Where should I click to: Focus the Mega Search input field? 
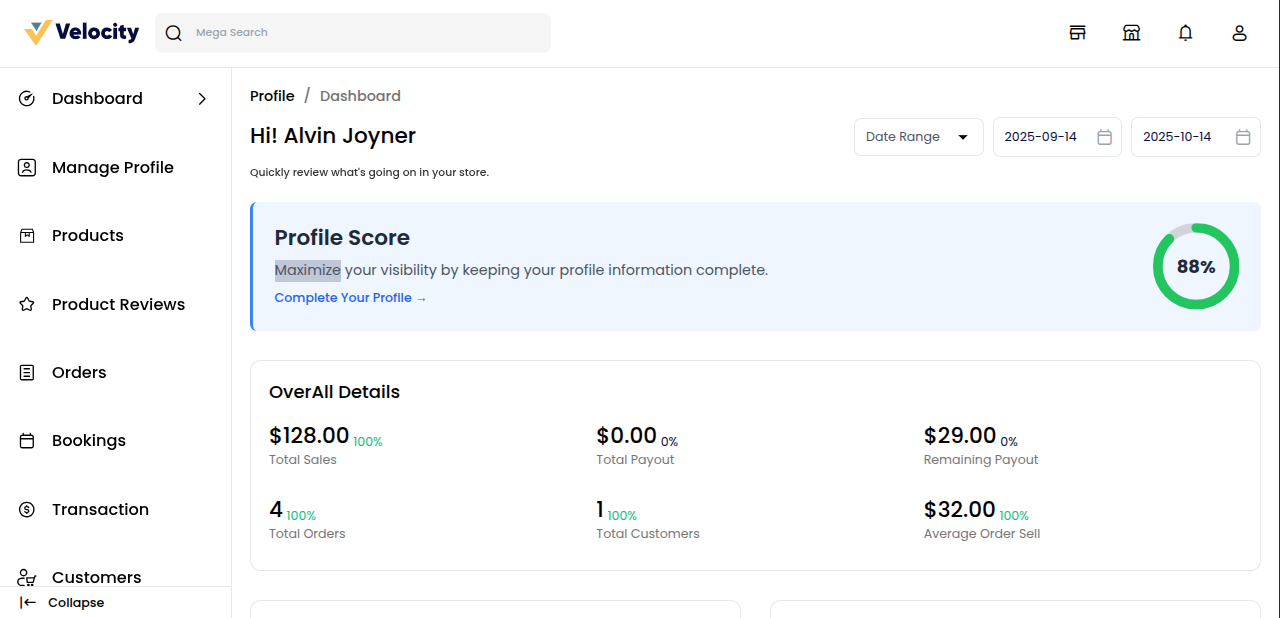pyautogui.click(x=368, y=33)
